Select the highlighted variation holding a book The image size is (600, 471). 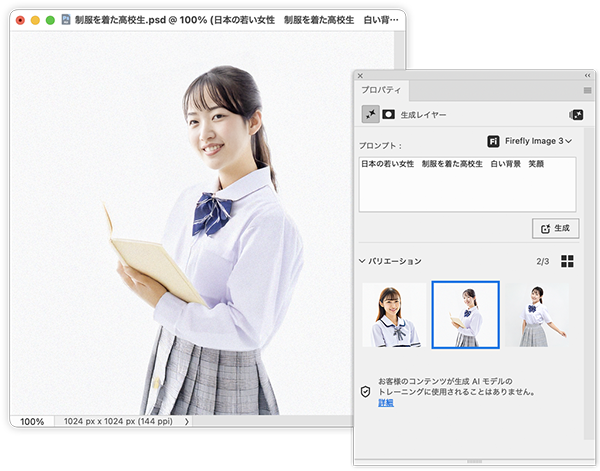[x=465, y=315]
